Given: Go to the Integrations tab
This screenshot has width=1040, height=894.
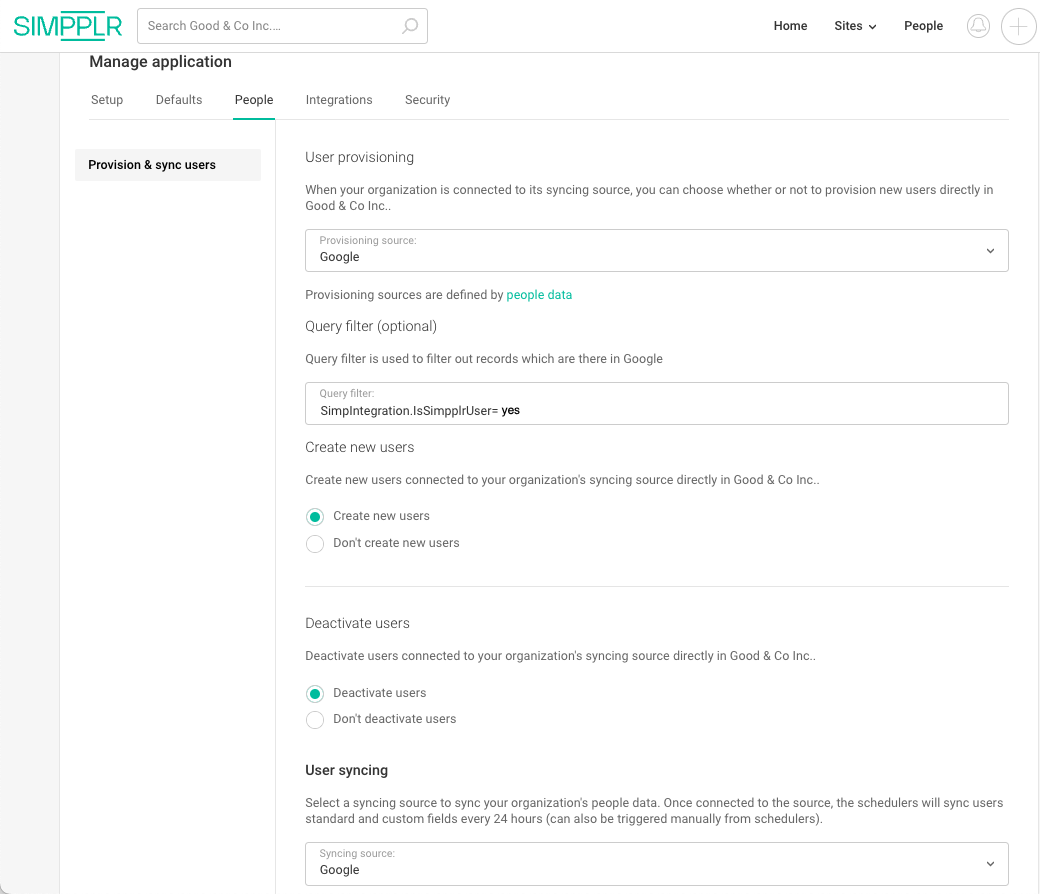Looking at the screenshot, I should pyautogui.click(x=339, y=100).
